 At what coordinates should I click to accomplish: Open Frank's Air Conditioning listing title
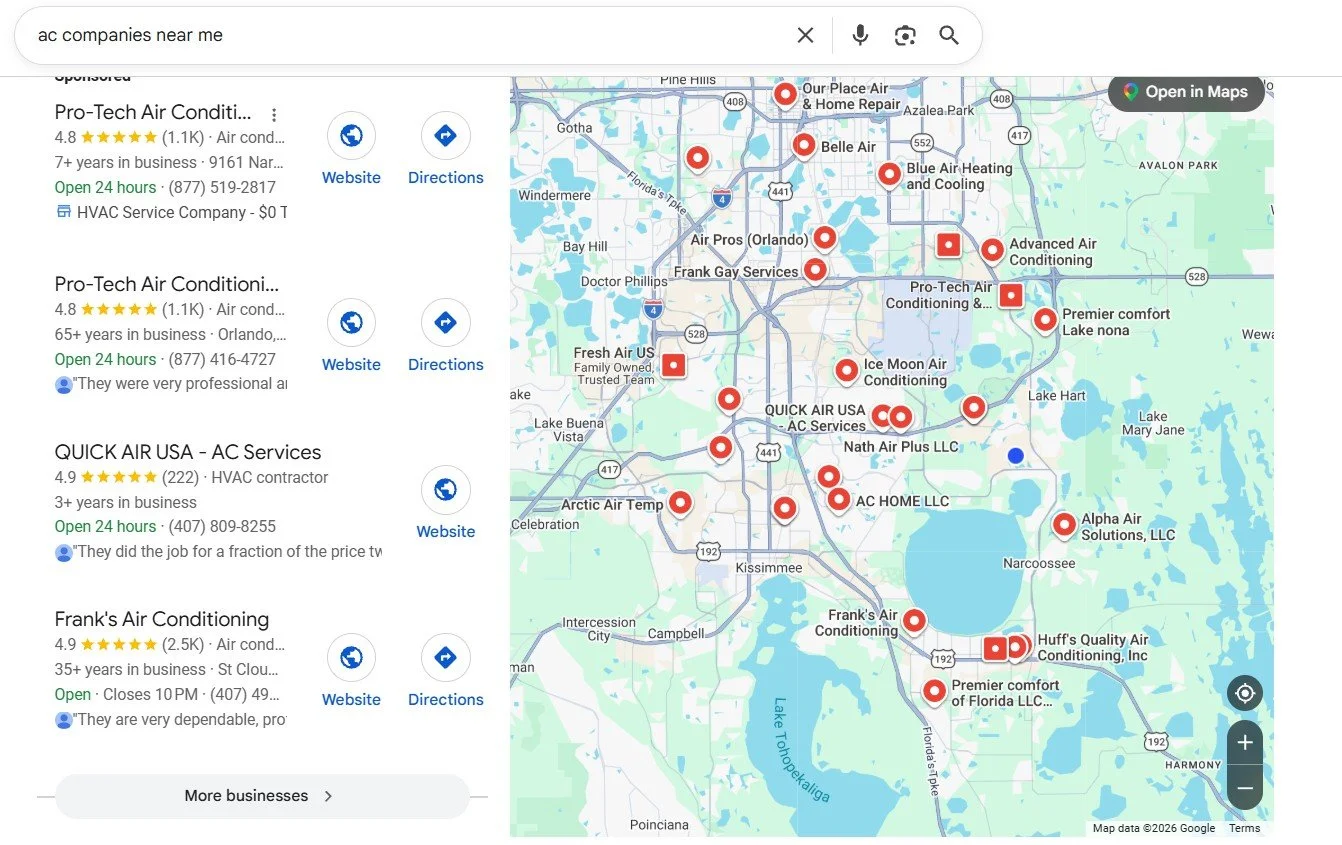tap(162, 619)
